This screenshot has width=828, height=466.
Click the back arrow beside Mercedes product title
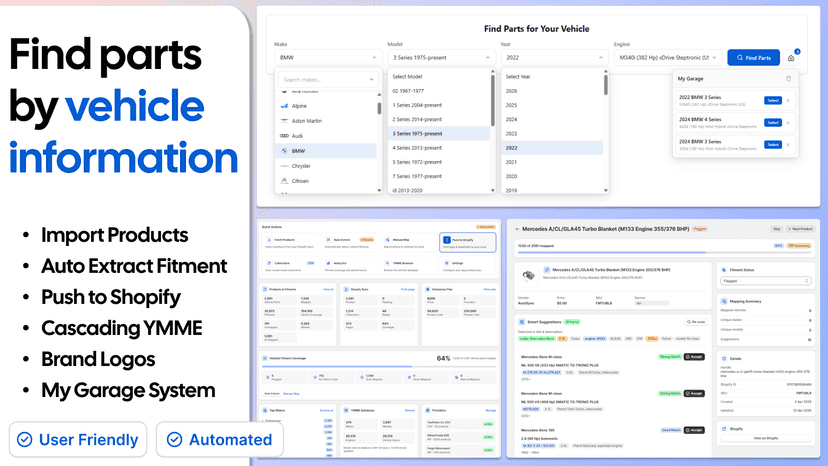(x=517, y=229)
